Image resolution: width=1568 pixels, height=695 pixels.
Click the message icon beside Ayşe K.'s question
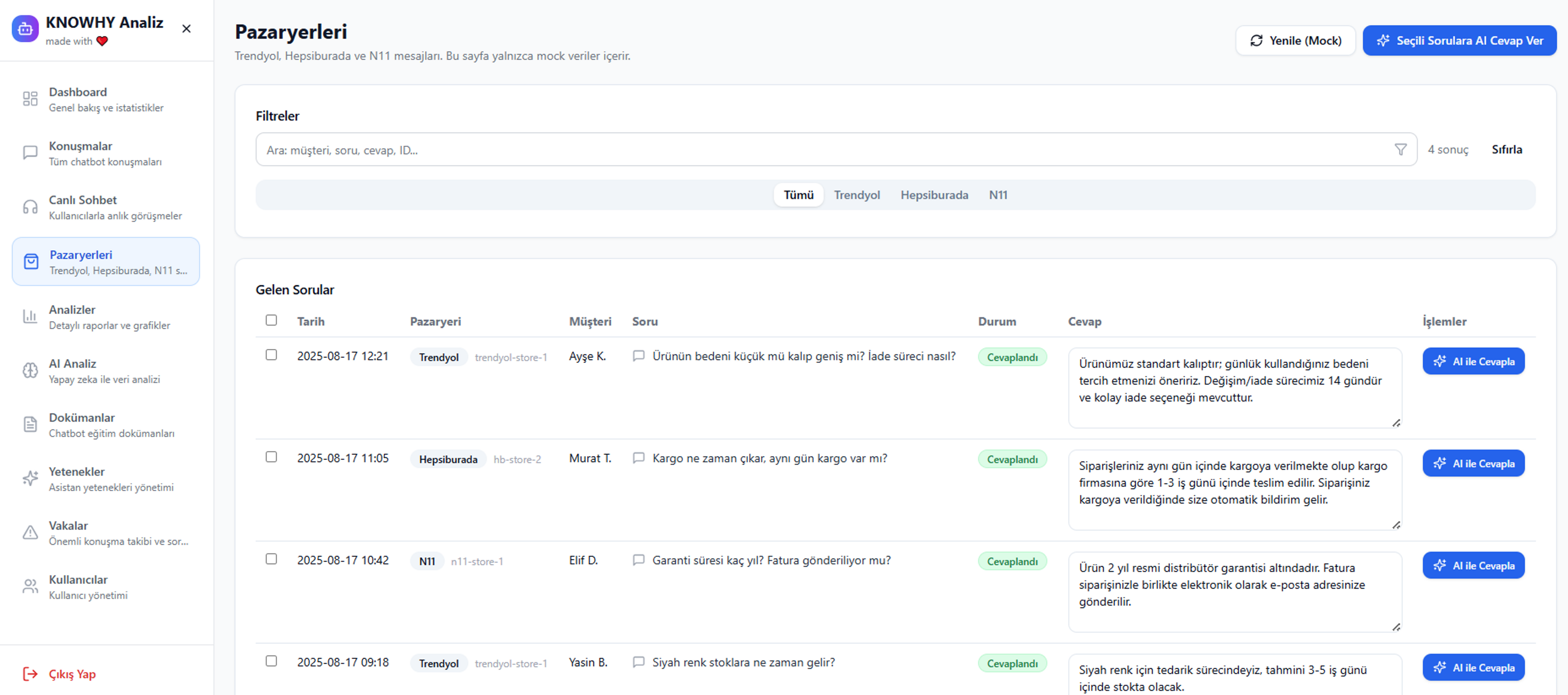pyautogui.click(x=639, y=356)
